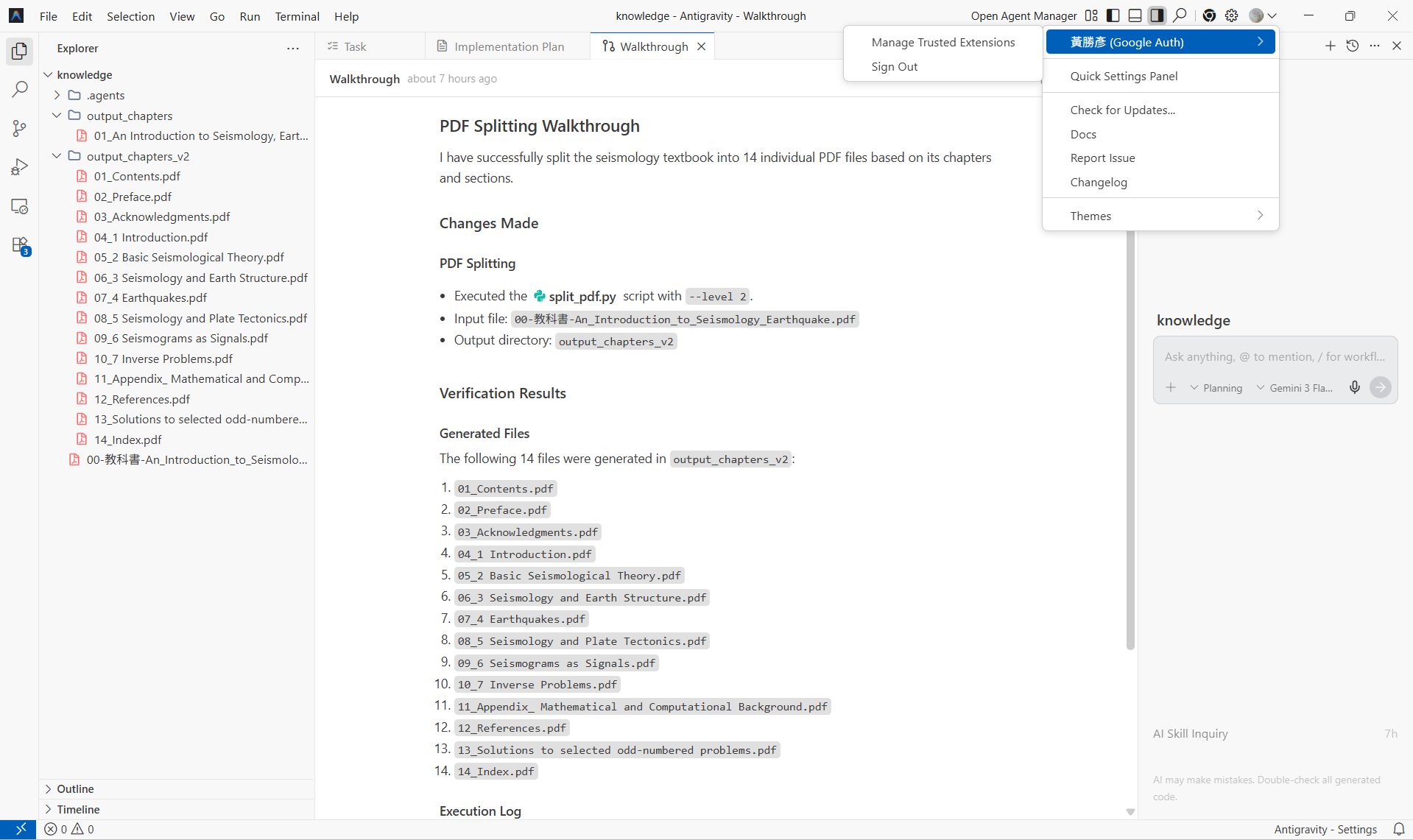Open the Search view in activity bar
This screenshot has width=1413, height=840.
click(20, 90)
